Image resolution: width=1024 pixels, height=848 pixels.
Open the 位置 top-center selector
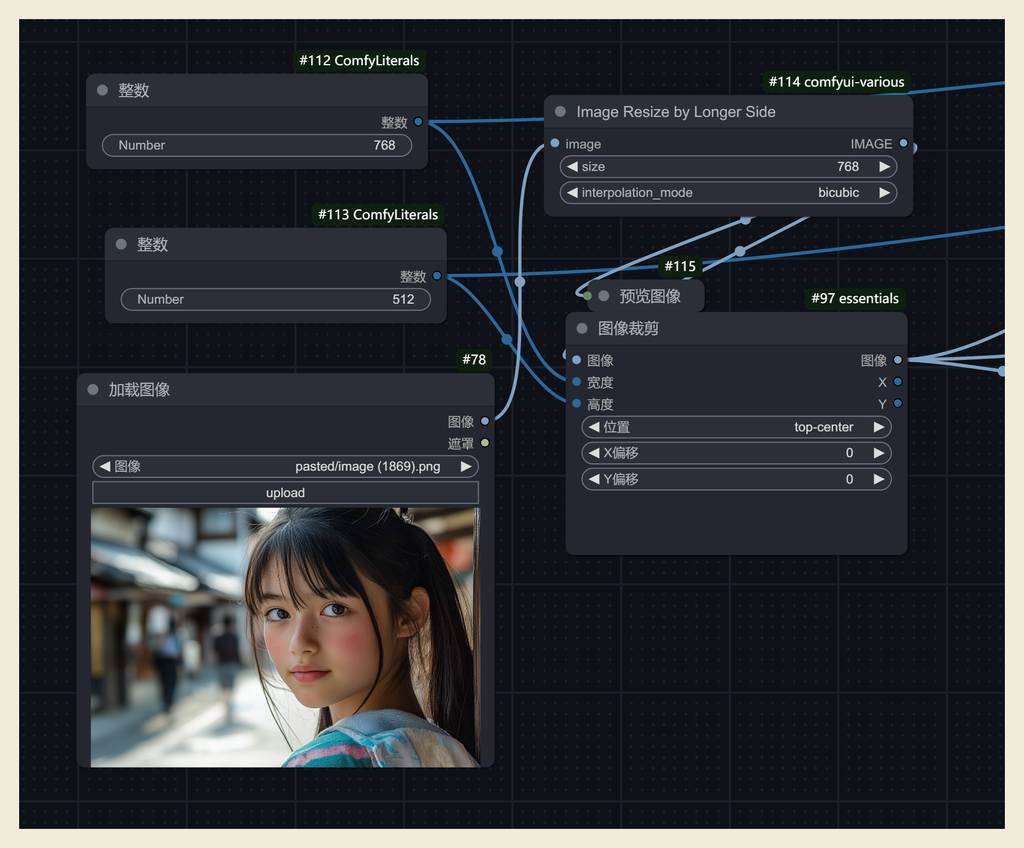coord(736,427)
